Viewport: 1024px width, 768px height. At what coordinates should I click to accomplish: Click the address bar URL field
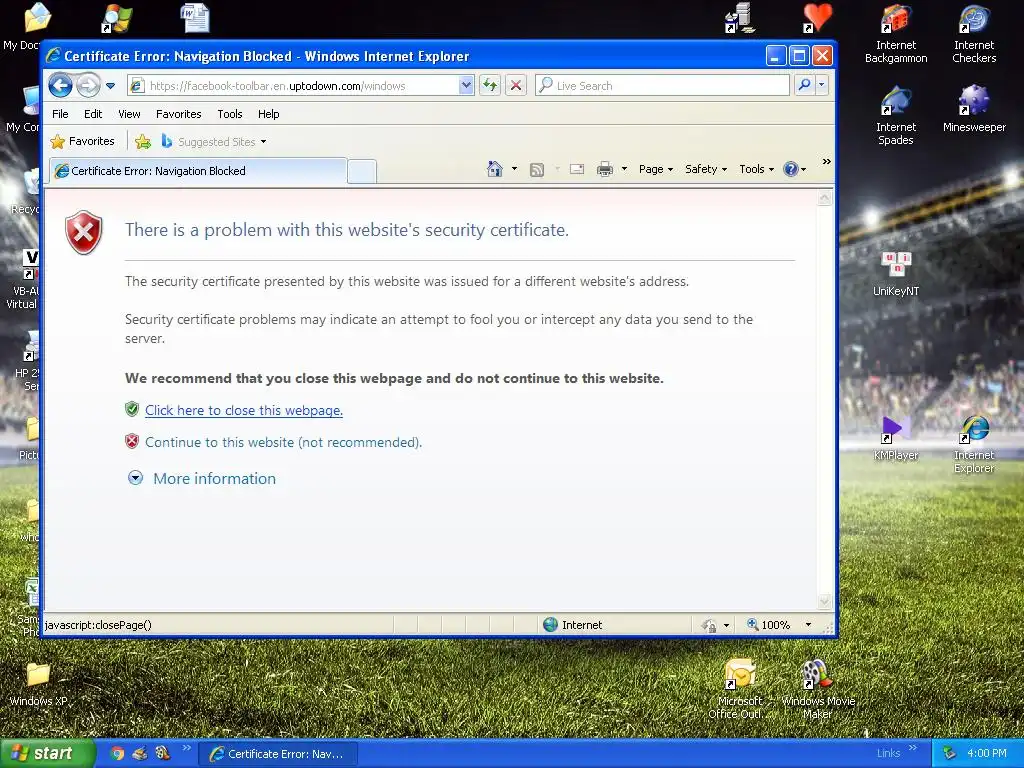[293, 86]
